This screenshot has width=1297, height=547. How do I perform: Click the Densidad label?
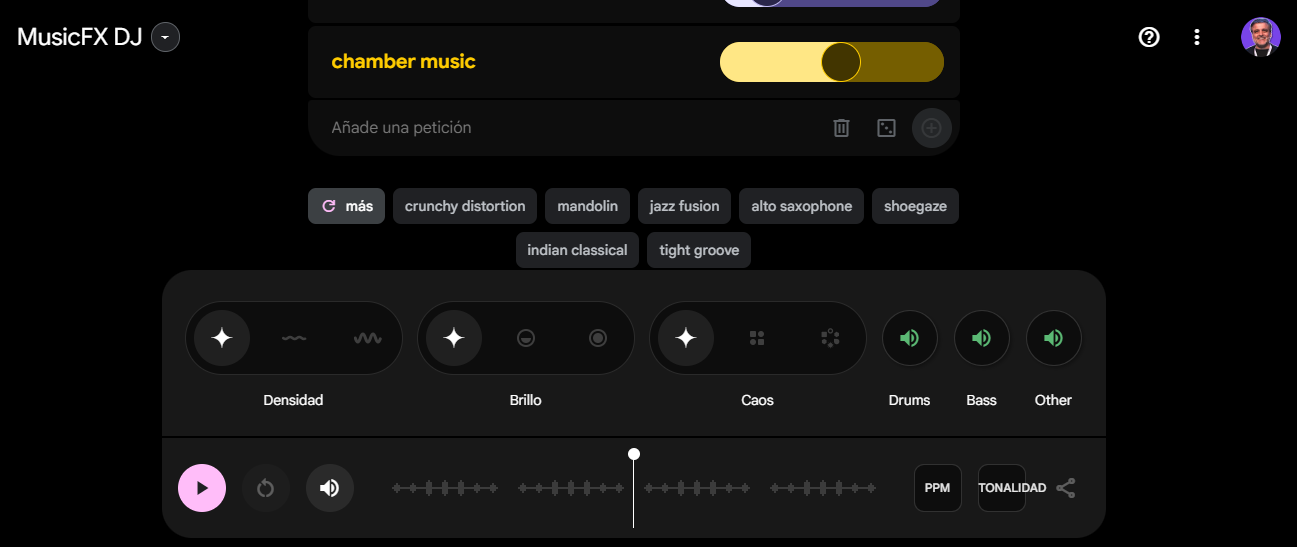click(x=293, y=400)
